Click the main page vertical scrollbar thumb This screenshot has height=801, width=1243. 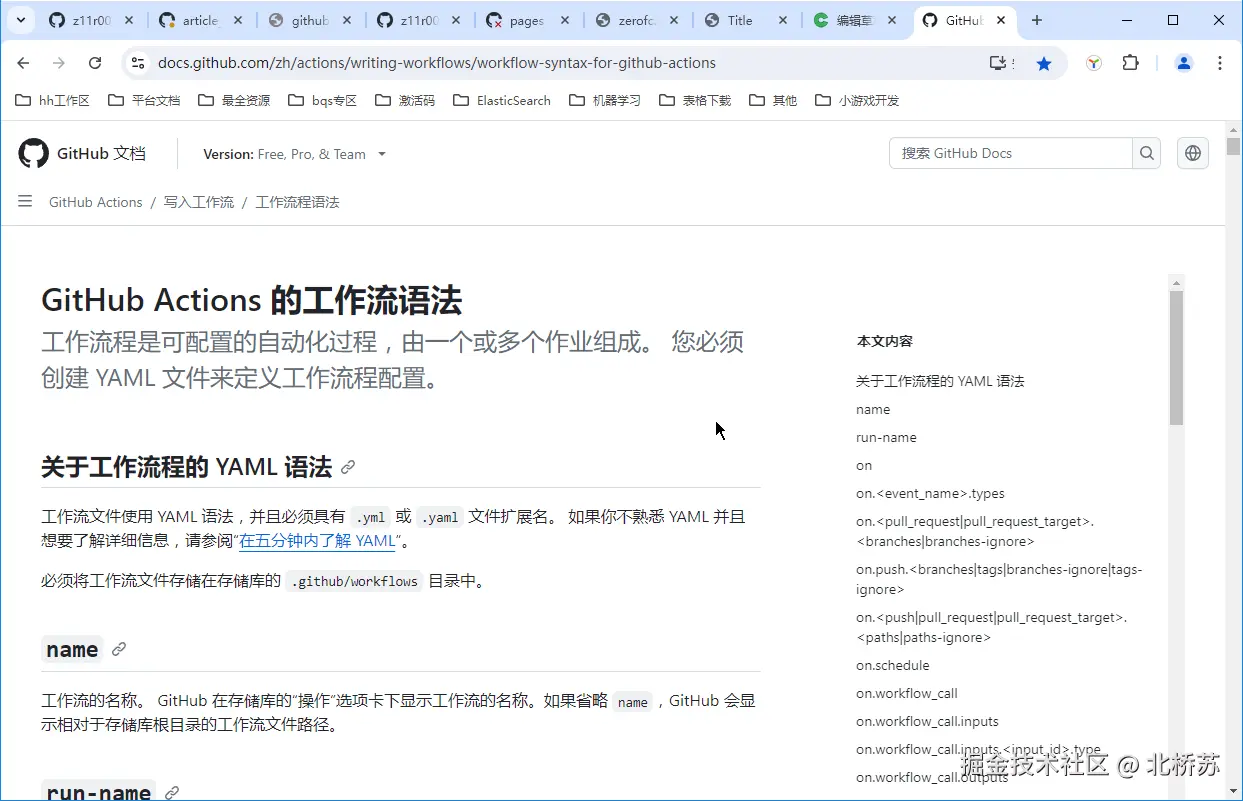[x=1233, y=146]
